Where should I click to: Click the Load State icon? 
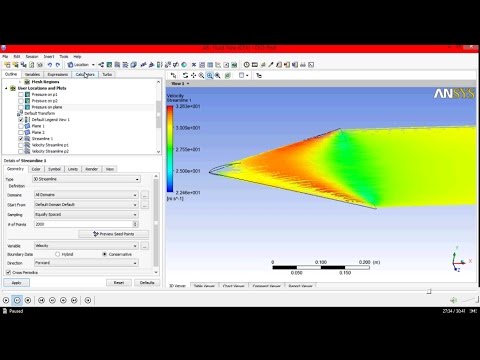pos(15,65)
